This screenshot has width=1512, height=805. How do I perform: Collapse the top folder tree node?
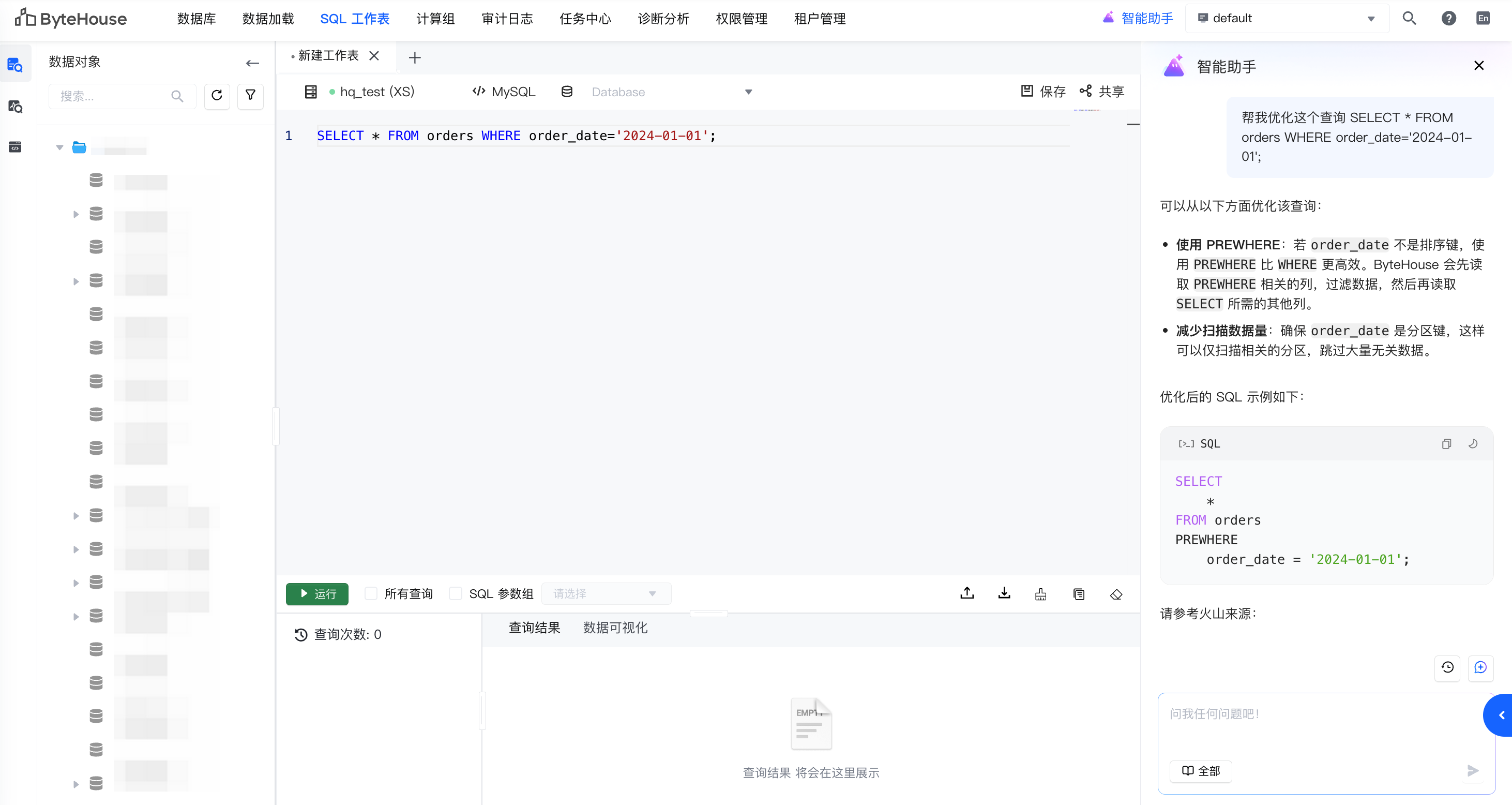point(59,147)
